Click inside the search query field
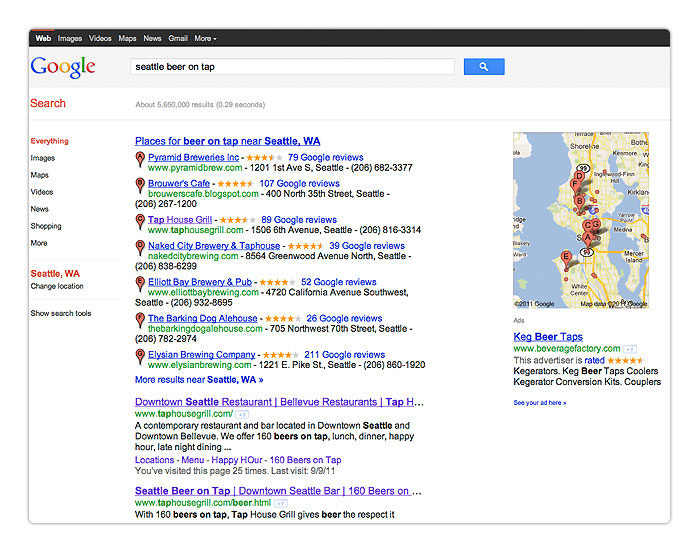The height and width of the screenshot is (554, 700). tap(292, 67)
